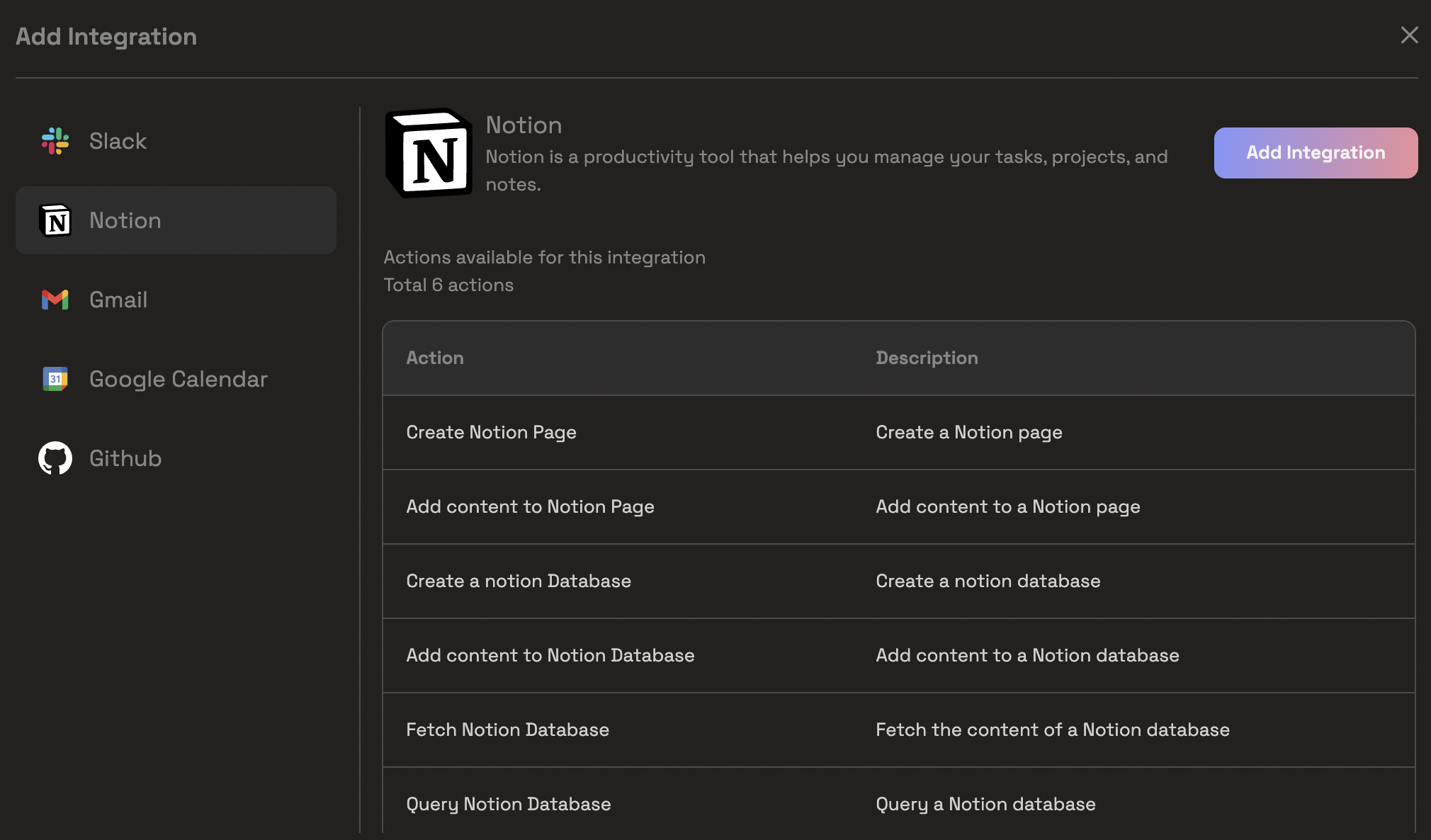The image size is (1431, 840).
Task: Click 'Actions available for this integration' text
Action: 544,257
